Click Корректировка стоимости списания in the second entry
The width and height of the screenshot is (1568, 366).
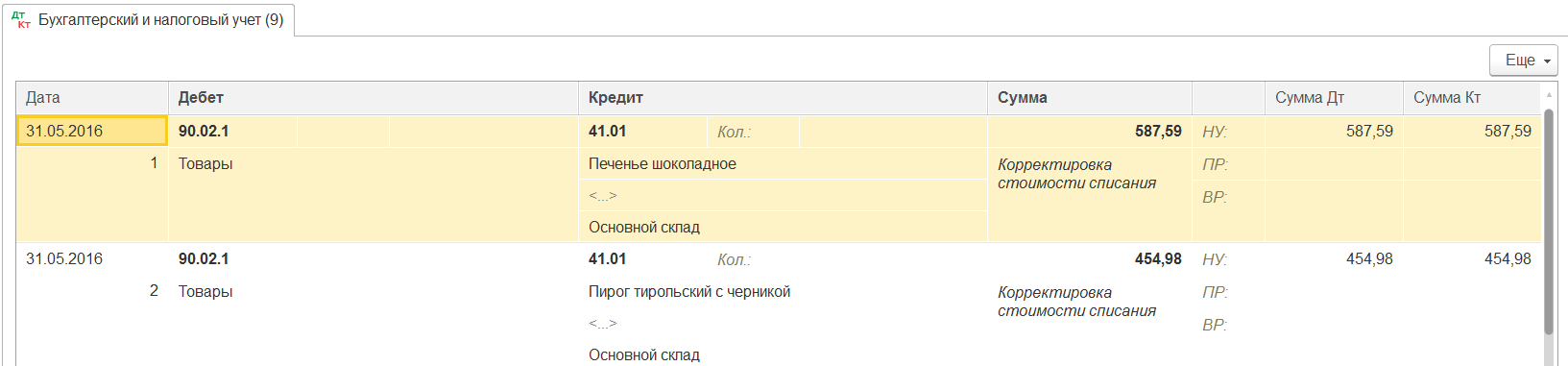[x=1076, y=302]
